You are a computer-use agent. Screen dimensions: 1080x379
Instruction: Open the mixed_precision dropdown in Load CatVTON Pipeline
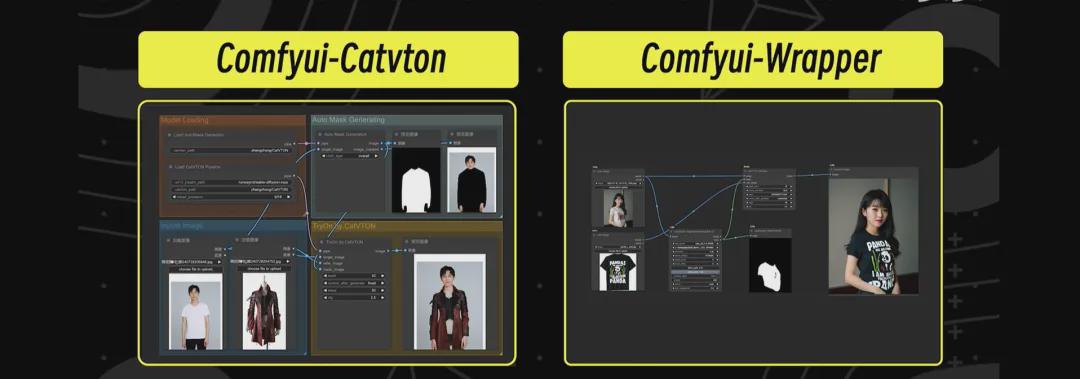coord(230,196)
